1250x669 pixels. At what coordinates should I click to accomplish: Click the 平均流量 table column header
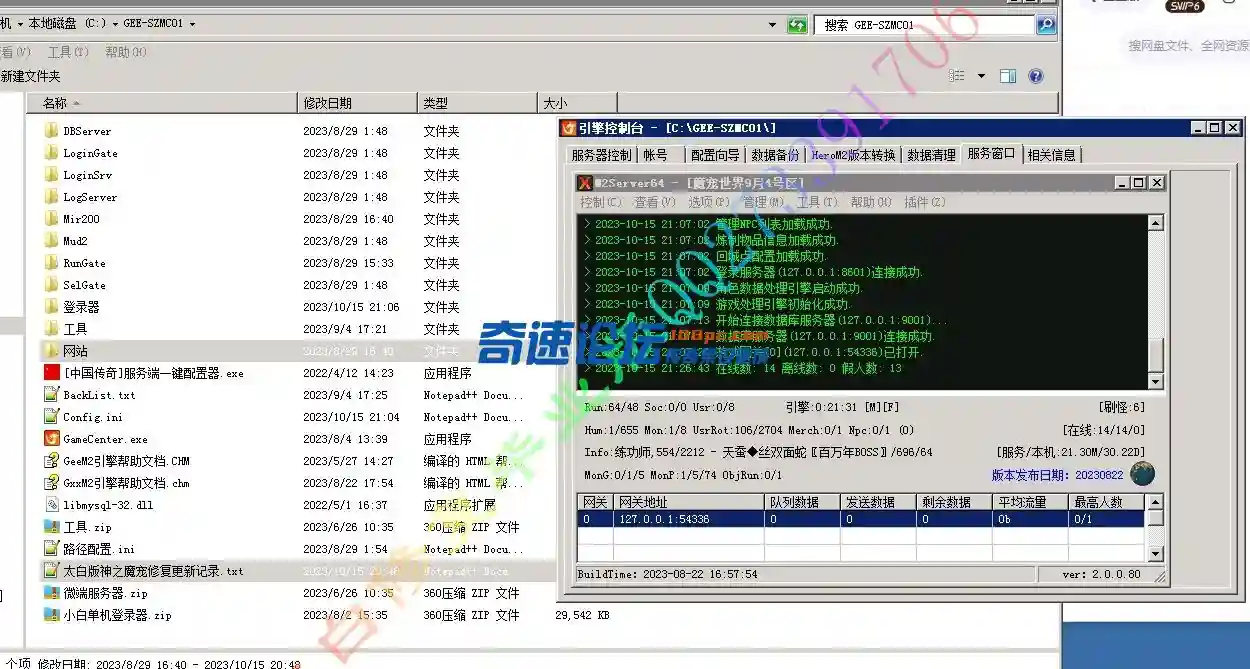pos(1030,502)
